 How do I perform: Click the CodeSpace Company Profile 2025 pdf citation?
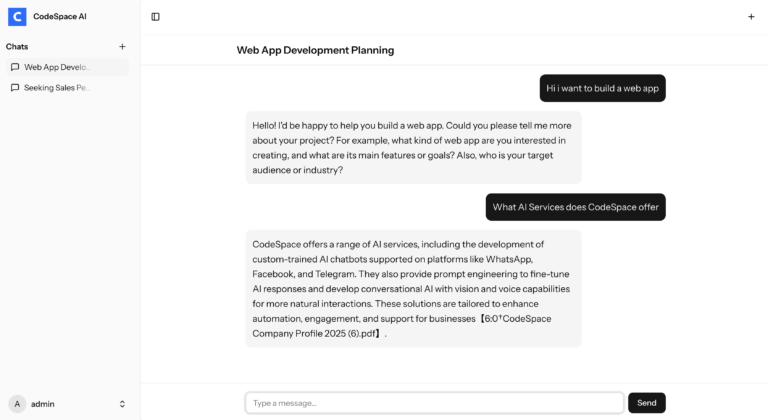click(402, 326)
